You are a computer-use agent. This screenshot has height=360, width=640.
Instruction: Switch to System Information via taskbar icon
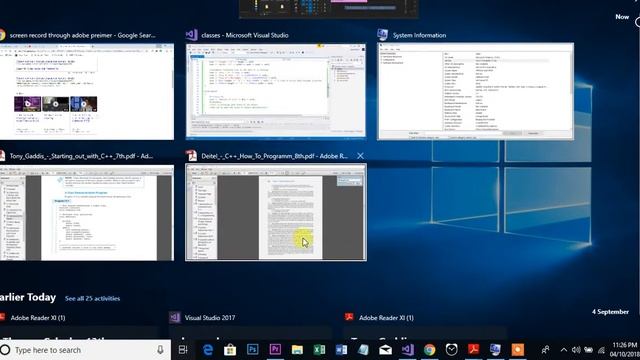[x=496, y=350]
